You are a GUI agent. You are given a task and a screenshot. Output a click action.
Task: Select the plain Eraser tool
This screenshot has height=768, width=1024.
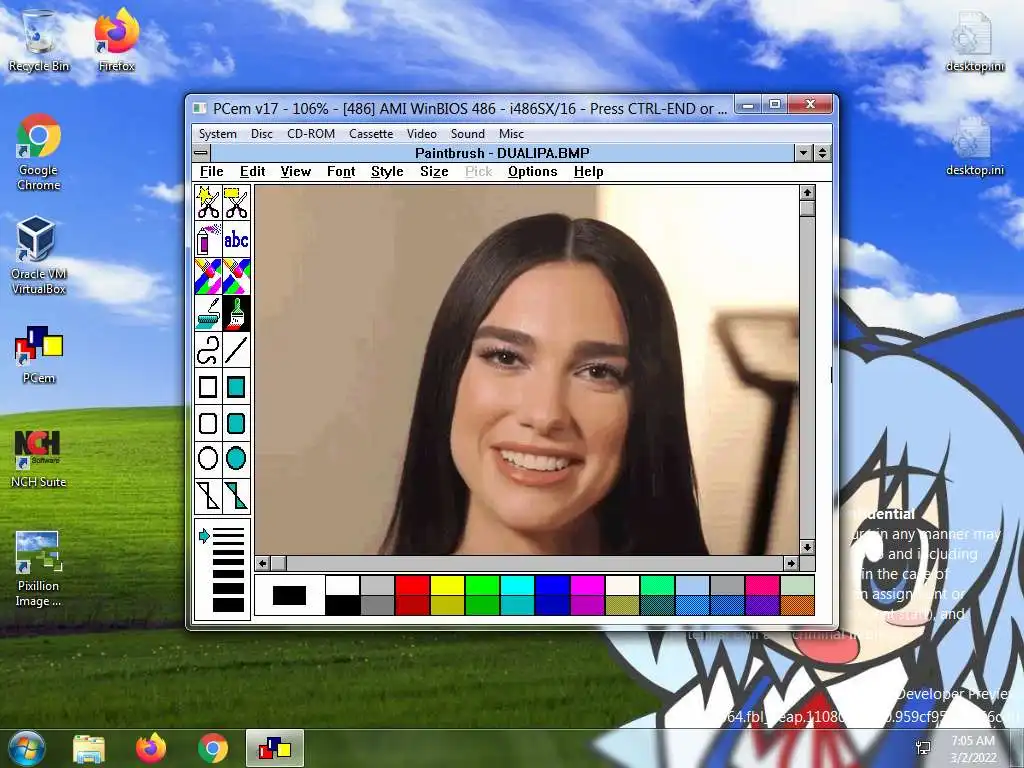click(236, 276)
